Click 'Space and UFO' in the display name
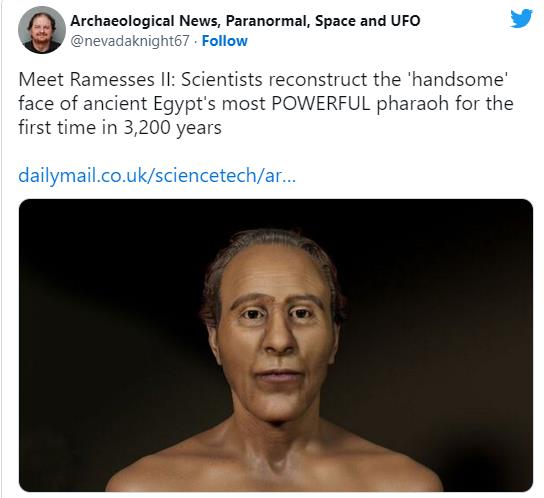 (368, 21)
